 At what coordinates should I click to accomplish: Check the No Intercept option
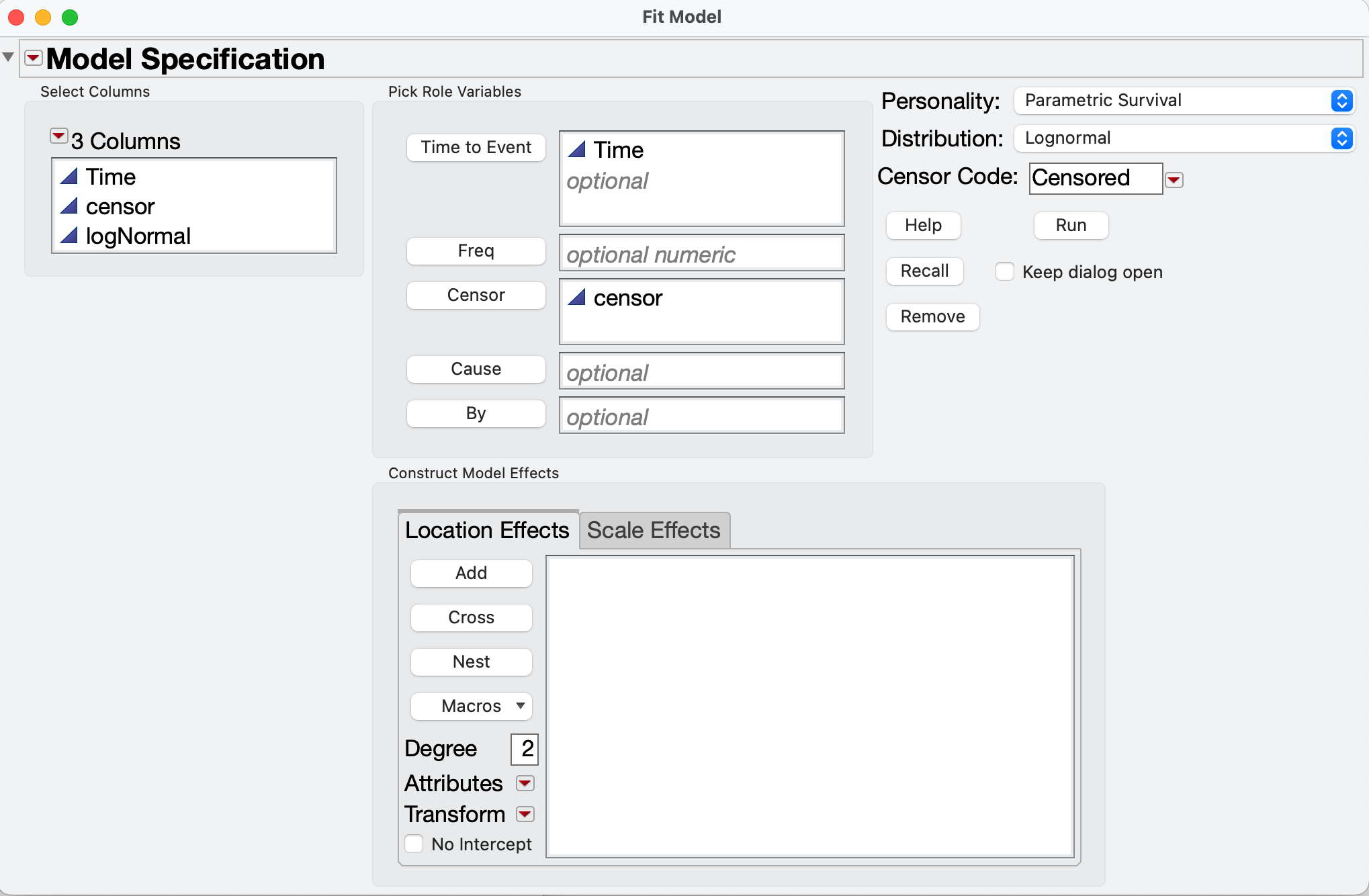(414, 844)
